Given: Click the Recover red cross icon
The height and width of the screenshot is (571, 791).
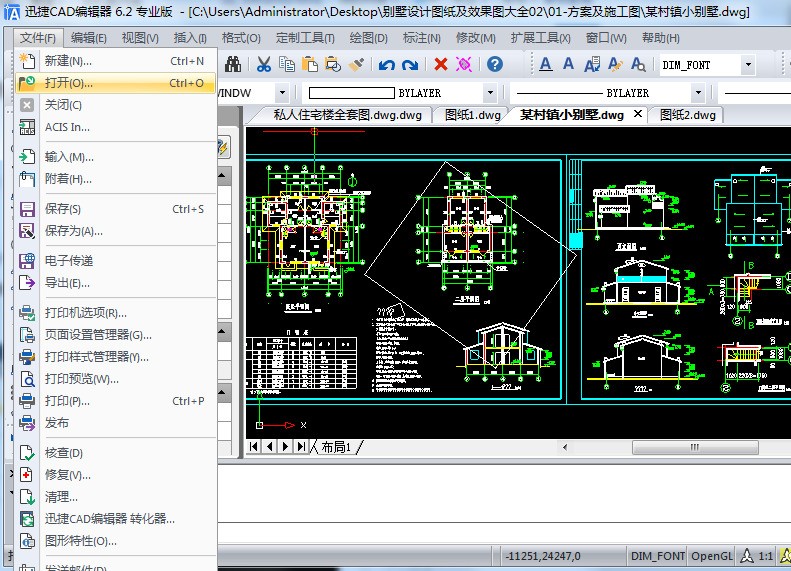Looking at the screenshot, I should (27, 475).
